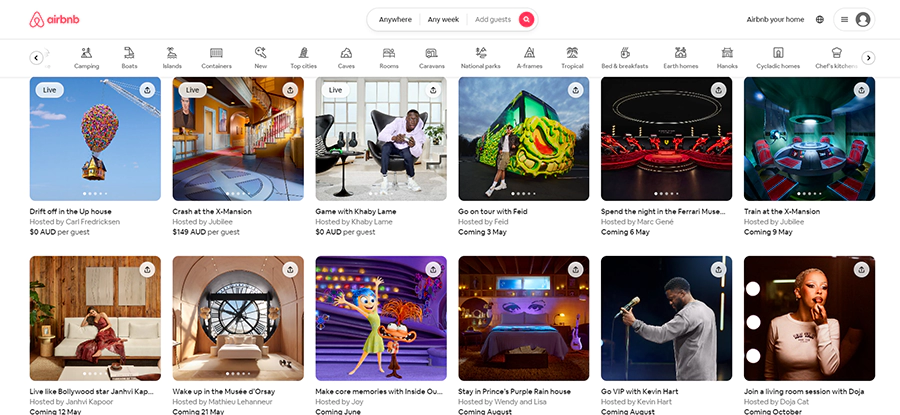
Task: Click the Rooms category icon
Action: tap(389, 53)
